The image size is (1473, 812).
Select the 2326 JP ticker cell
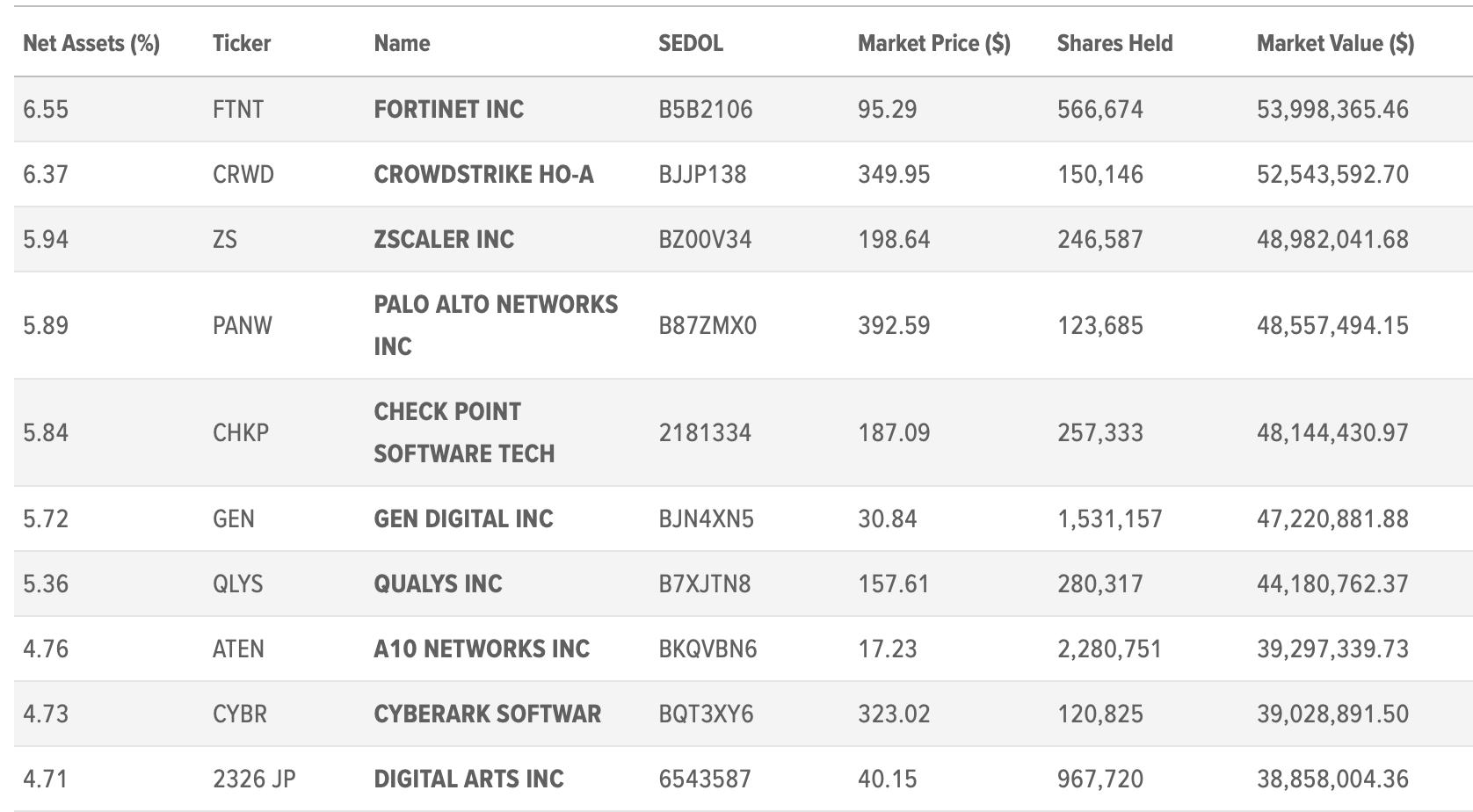coord(254,779)
